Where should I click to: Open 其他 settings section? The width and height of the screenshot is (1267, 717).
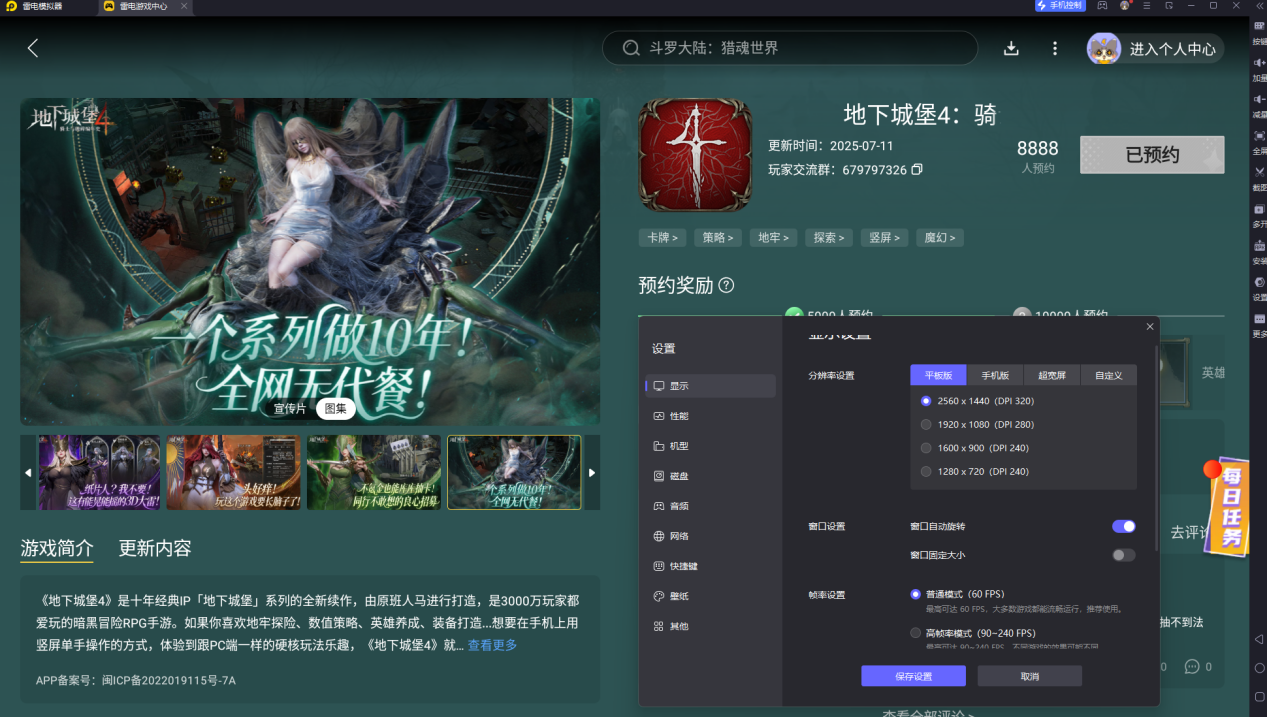(x=711, y=626)
